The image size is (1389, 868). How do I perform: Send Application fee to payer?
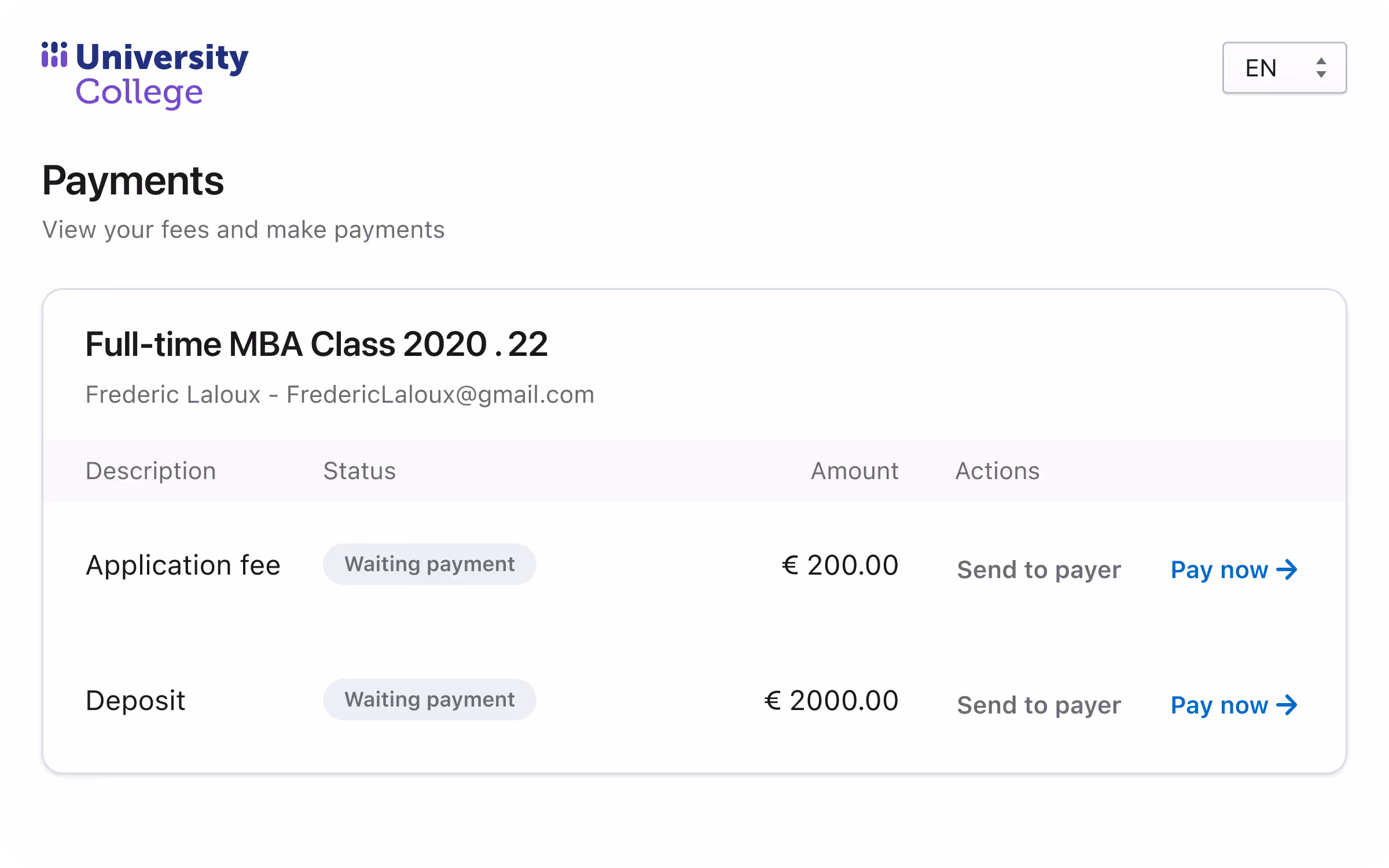tap(1039, 570)
